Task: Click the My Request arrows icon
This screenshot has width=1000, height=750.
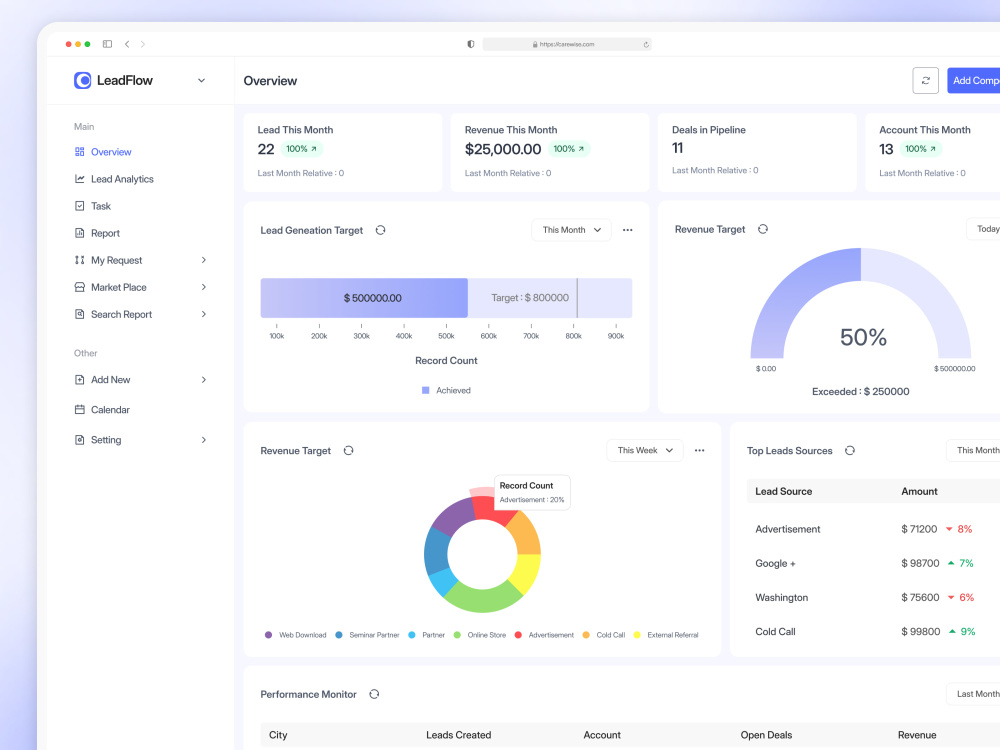Action: pos(80,260)
